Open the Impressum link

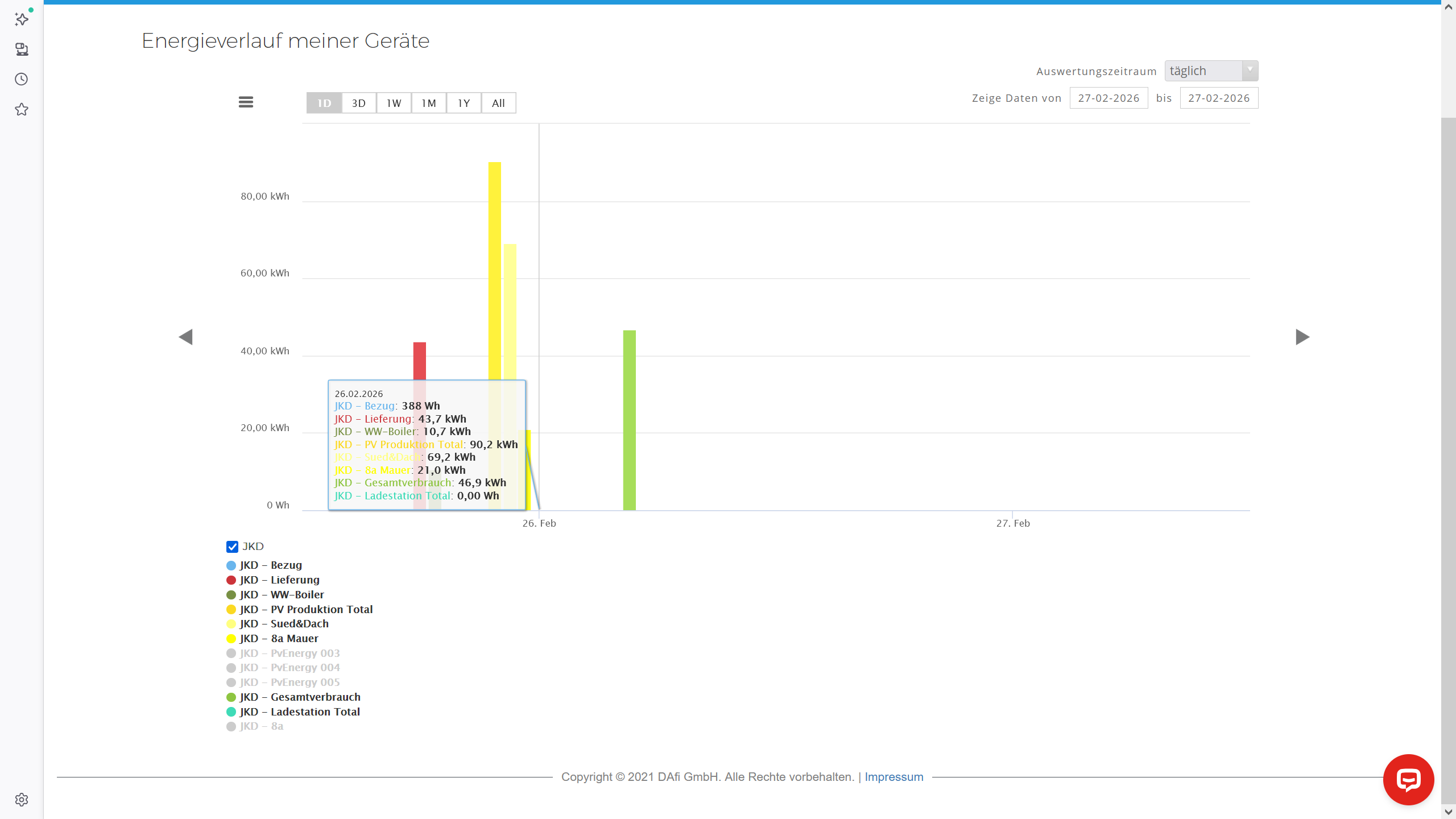[x=894, y=777]
